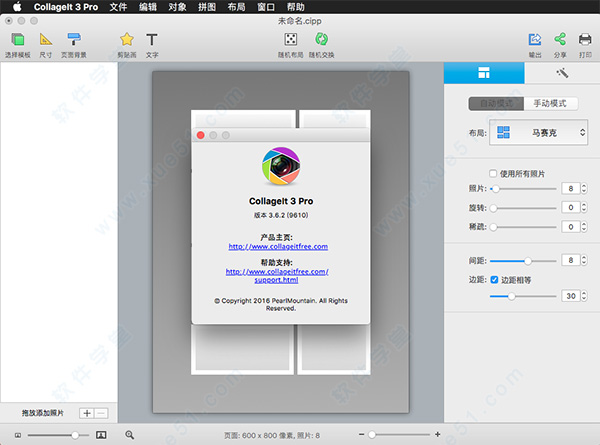
Task: Open the CollageIt 3 Pro menu
Action: tap(66, 7)
